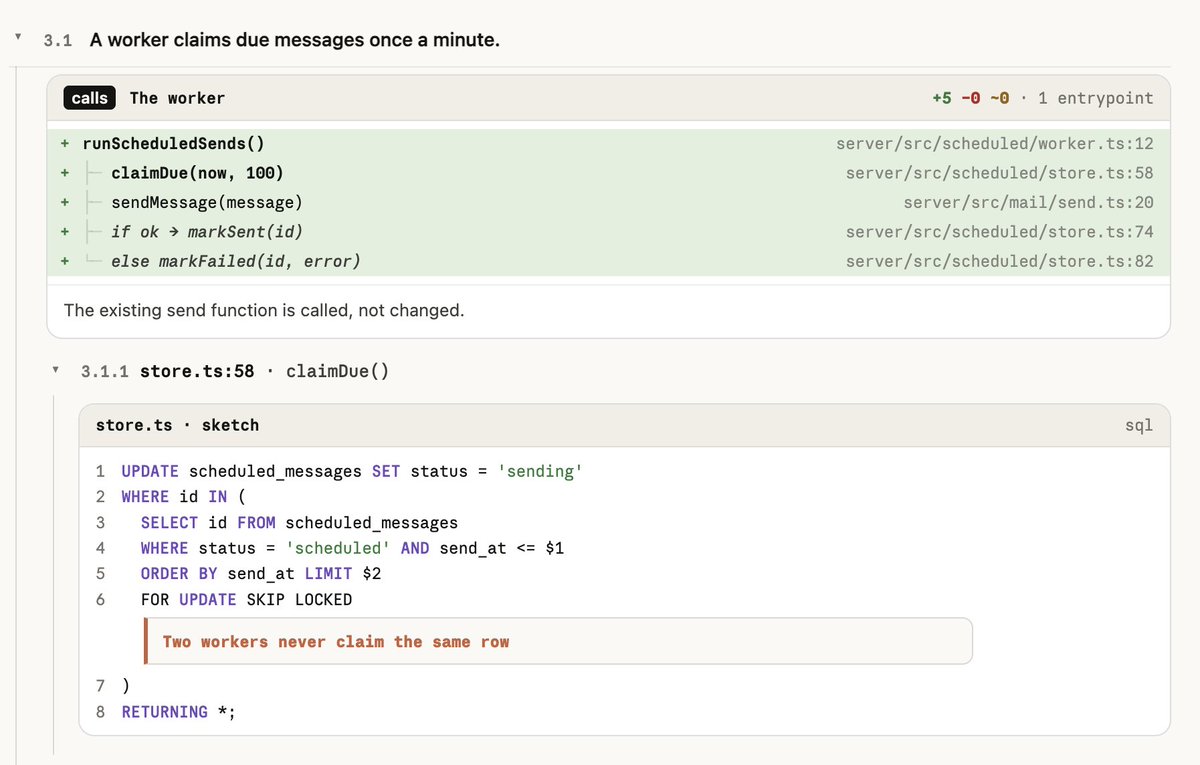Viewport: 1200px width, 765px height.
Task: Click the annotation "Two workers never claim the same row"
Action: 558,641
